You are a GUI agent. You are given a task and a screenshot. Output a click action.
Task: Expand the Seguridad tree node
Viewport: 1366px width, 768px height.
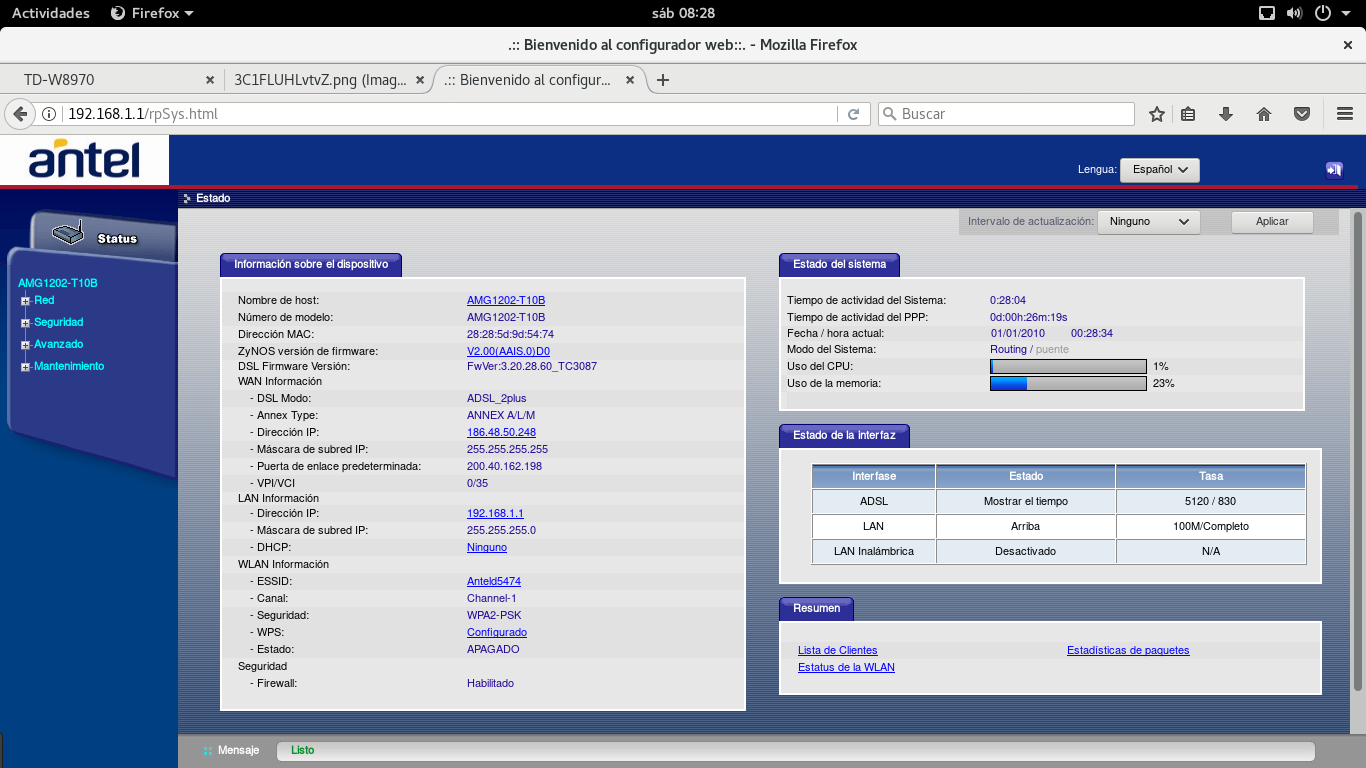(x=25, y=323)
